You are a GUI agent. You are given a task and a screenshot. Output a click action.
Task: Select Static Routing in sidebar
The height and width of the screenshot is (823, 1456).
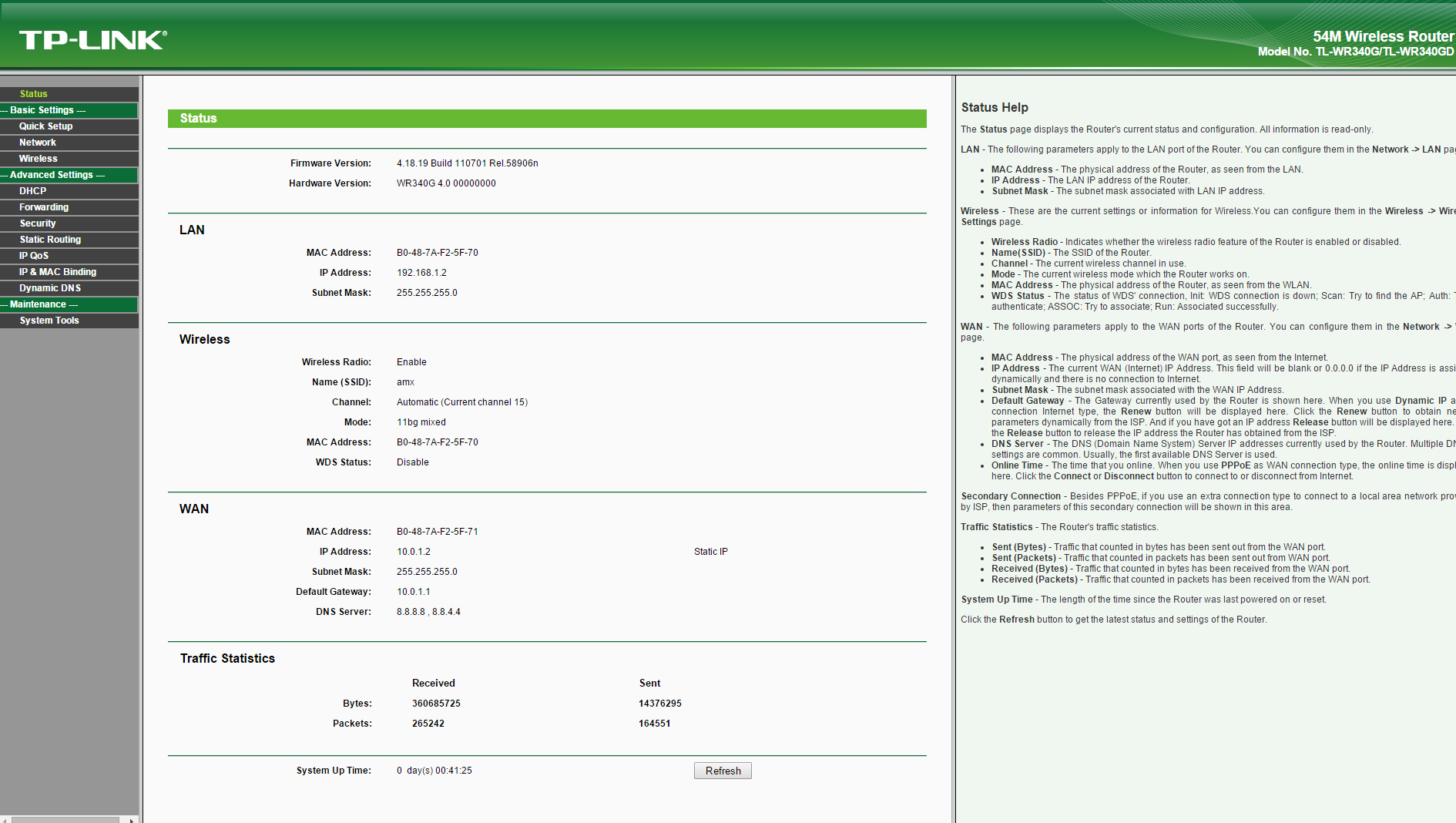tap(50, 240)
